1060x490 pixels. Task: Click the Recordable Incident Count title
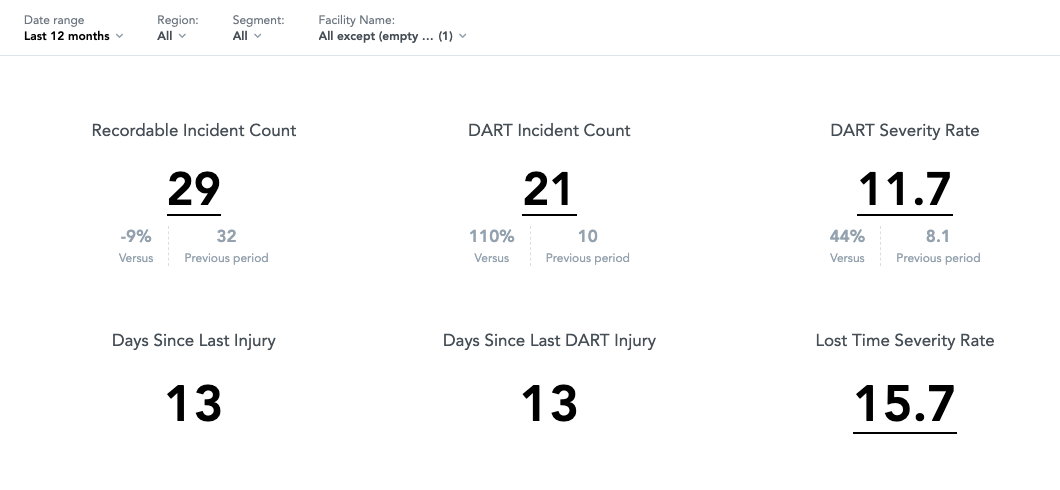[x=194, y=130]
